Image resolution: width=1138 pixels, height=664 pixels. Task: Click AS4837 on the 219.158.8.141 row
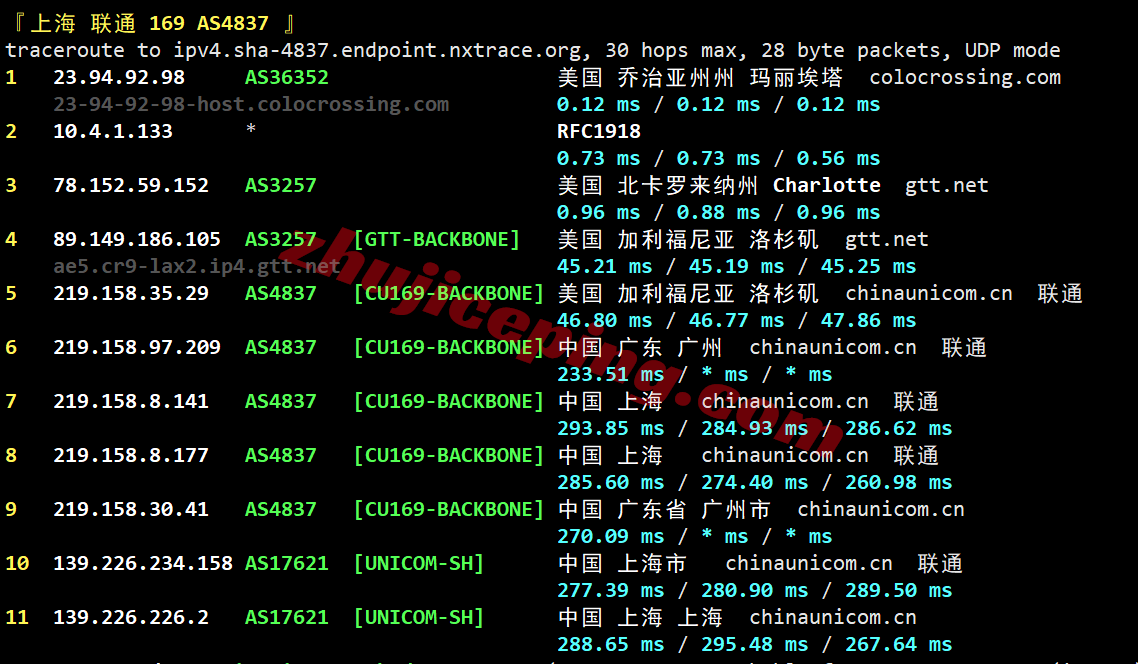click(281, 401)
